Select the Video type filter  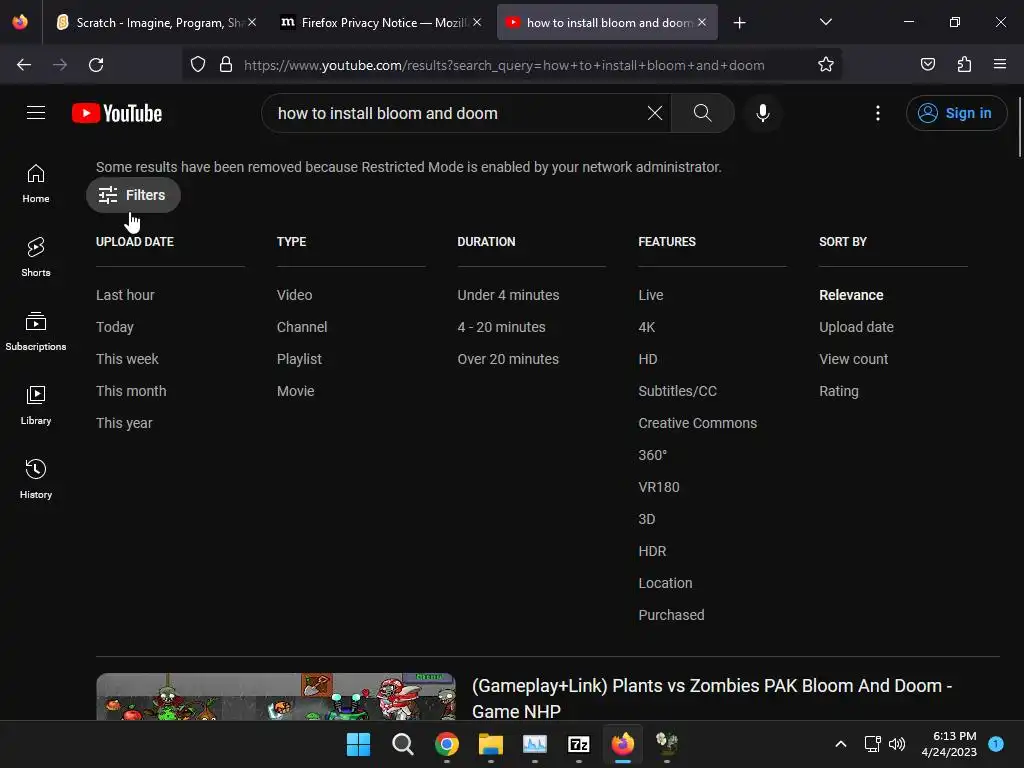[x=295, y=295]
